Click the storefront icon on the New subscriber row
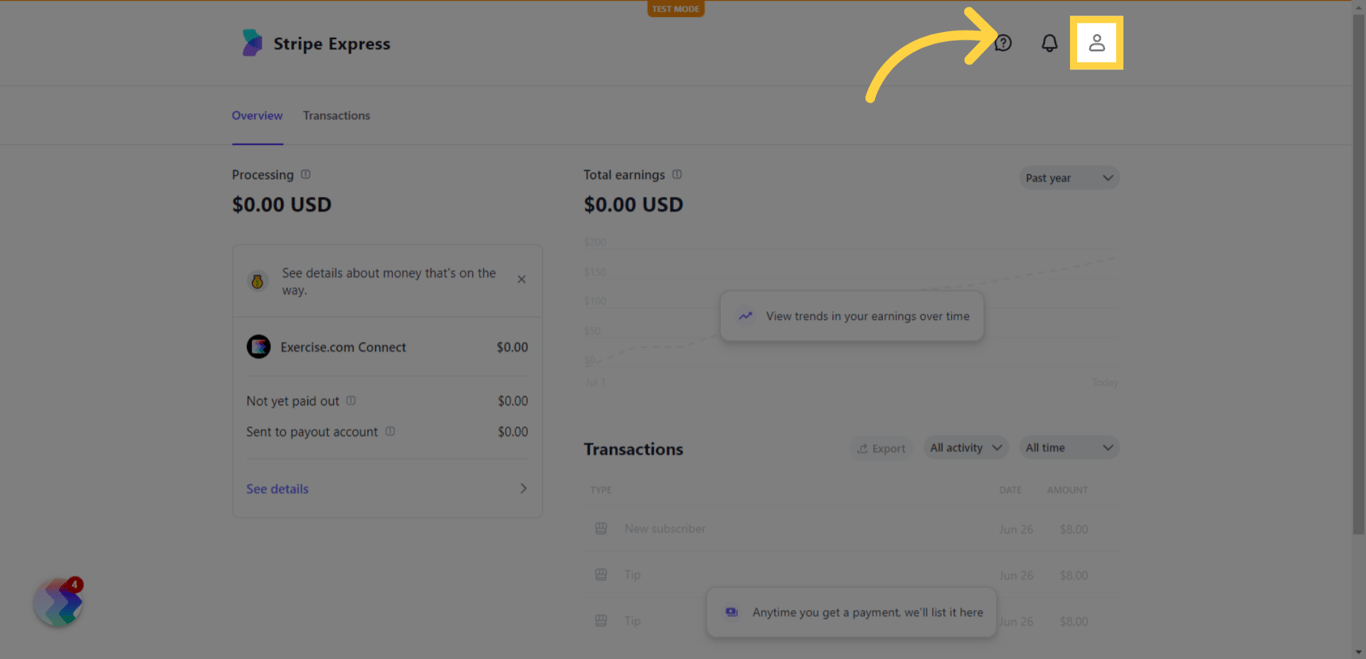The image size is (1366, 659). point(601,528)
